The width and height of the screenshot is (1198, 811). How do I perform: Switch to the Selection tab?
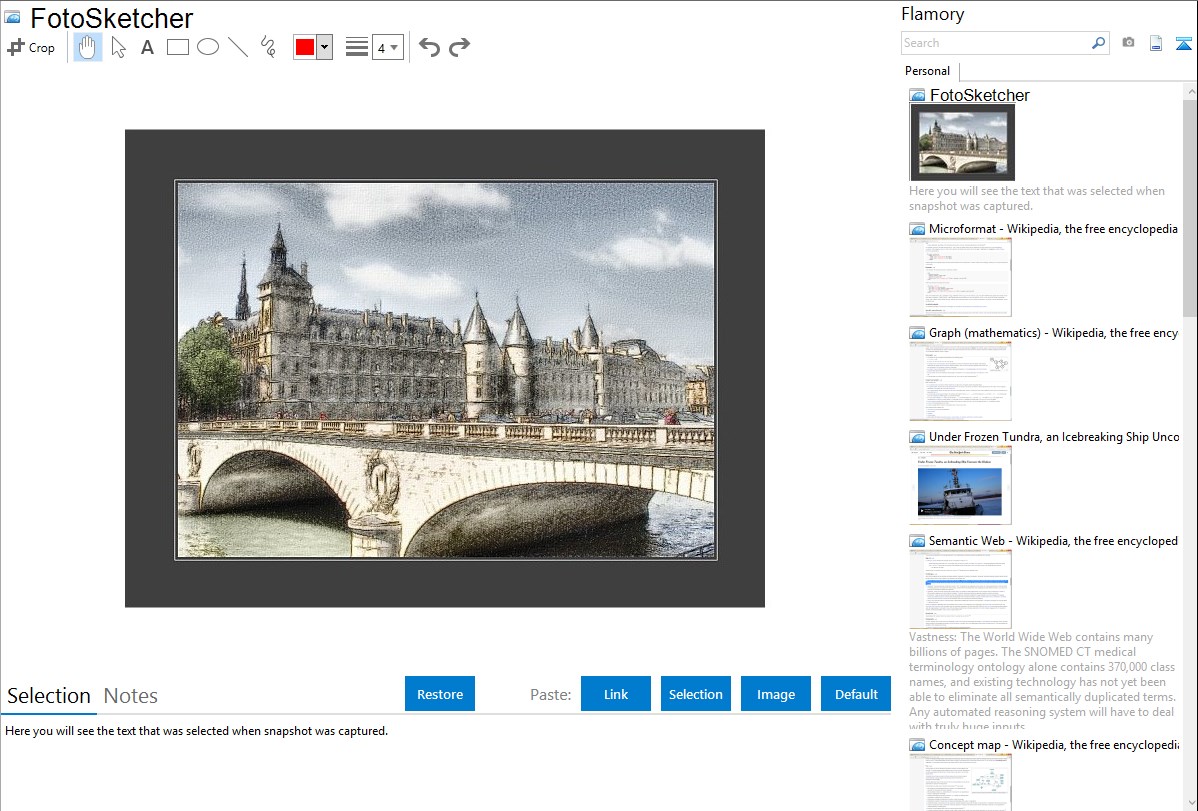pos(49,696)
